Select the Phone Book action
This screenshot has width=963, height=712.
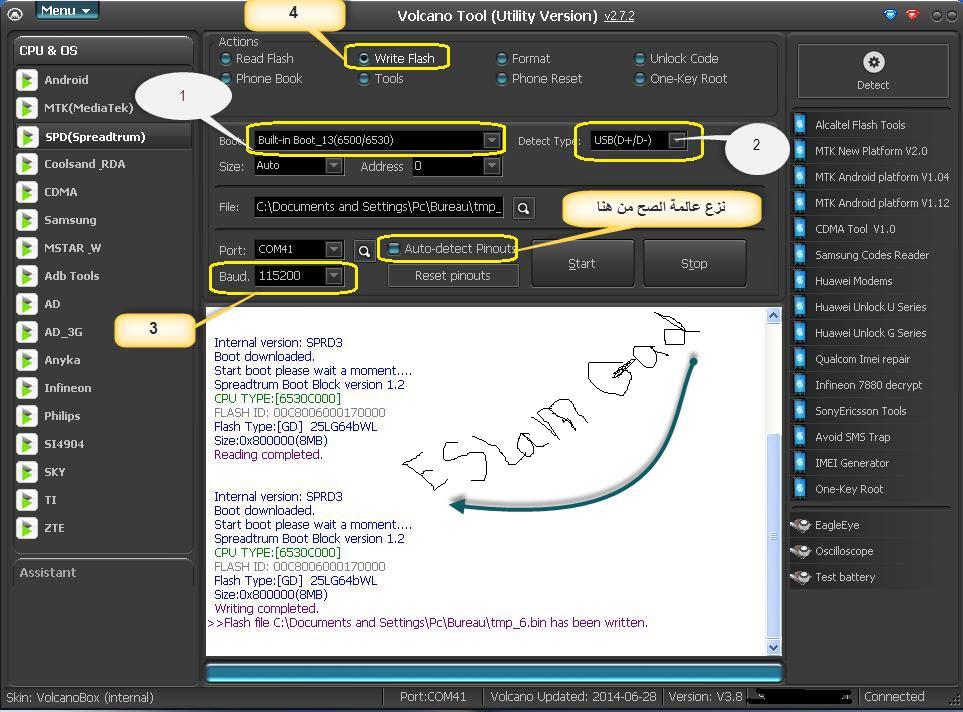[262, 79]
